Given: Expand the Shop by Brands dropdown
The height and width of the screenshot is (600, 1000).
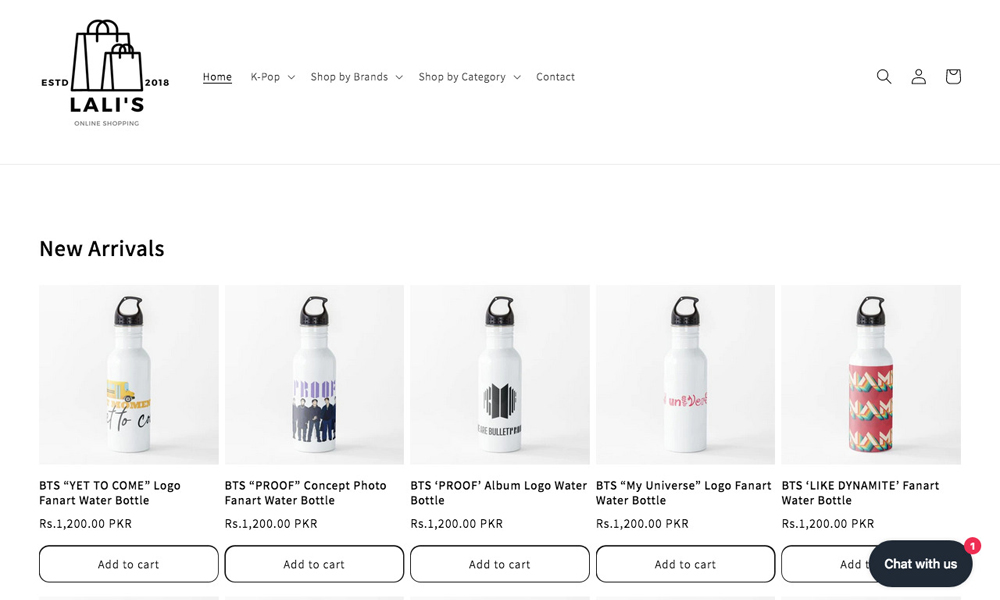Looking at the screenshot, I should tap(356, 77).
